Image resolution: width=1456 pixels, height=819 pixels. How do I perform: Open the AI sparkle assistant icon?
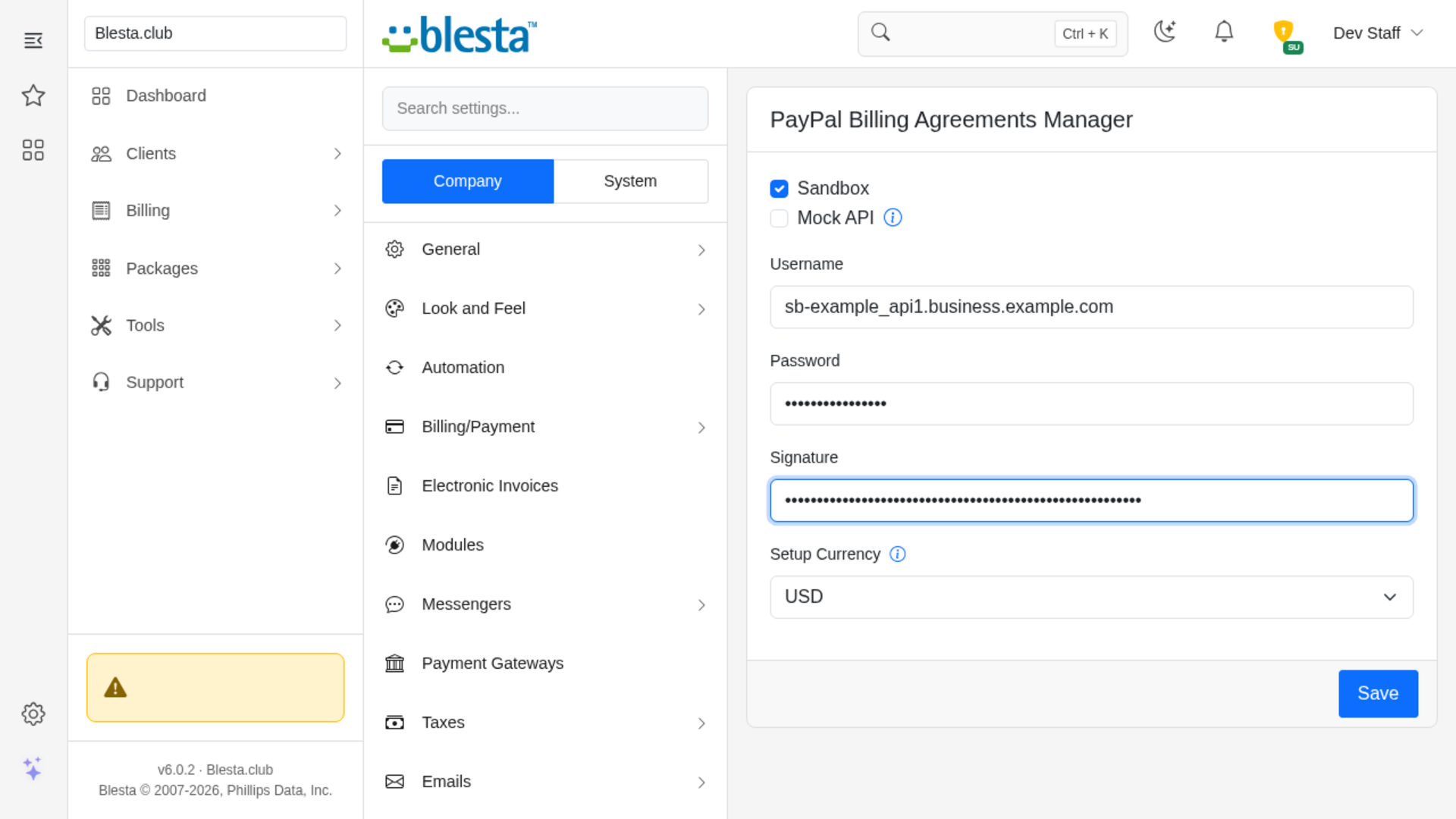[33, 769]
